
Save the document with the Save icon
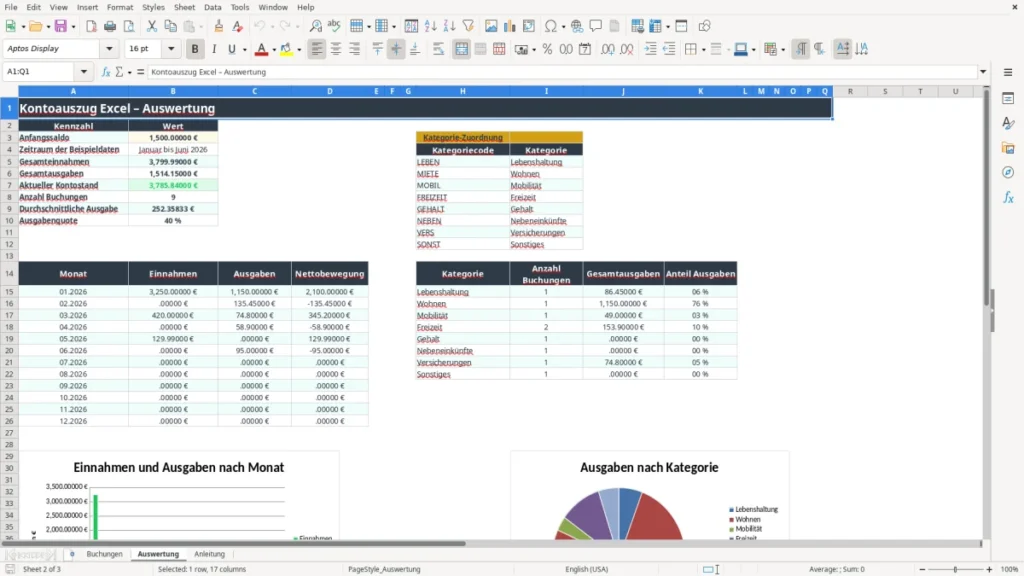pos(61,26)
